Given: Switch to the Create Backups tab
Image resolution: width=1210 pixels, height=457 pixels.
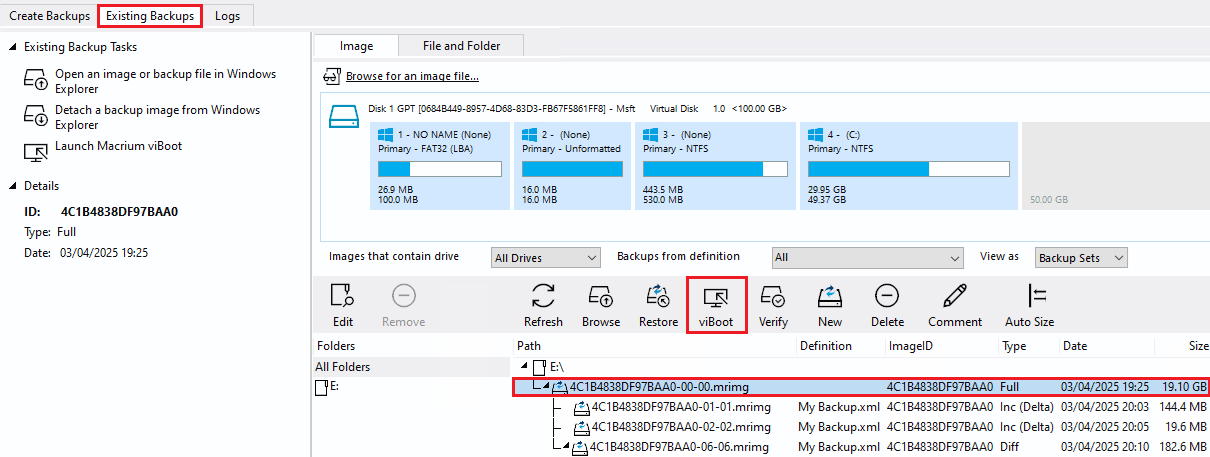Looking at the screenshot, I should [49, 16].
